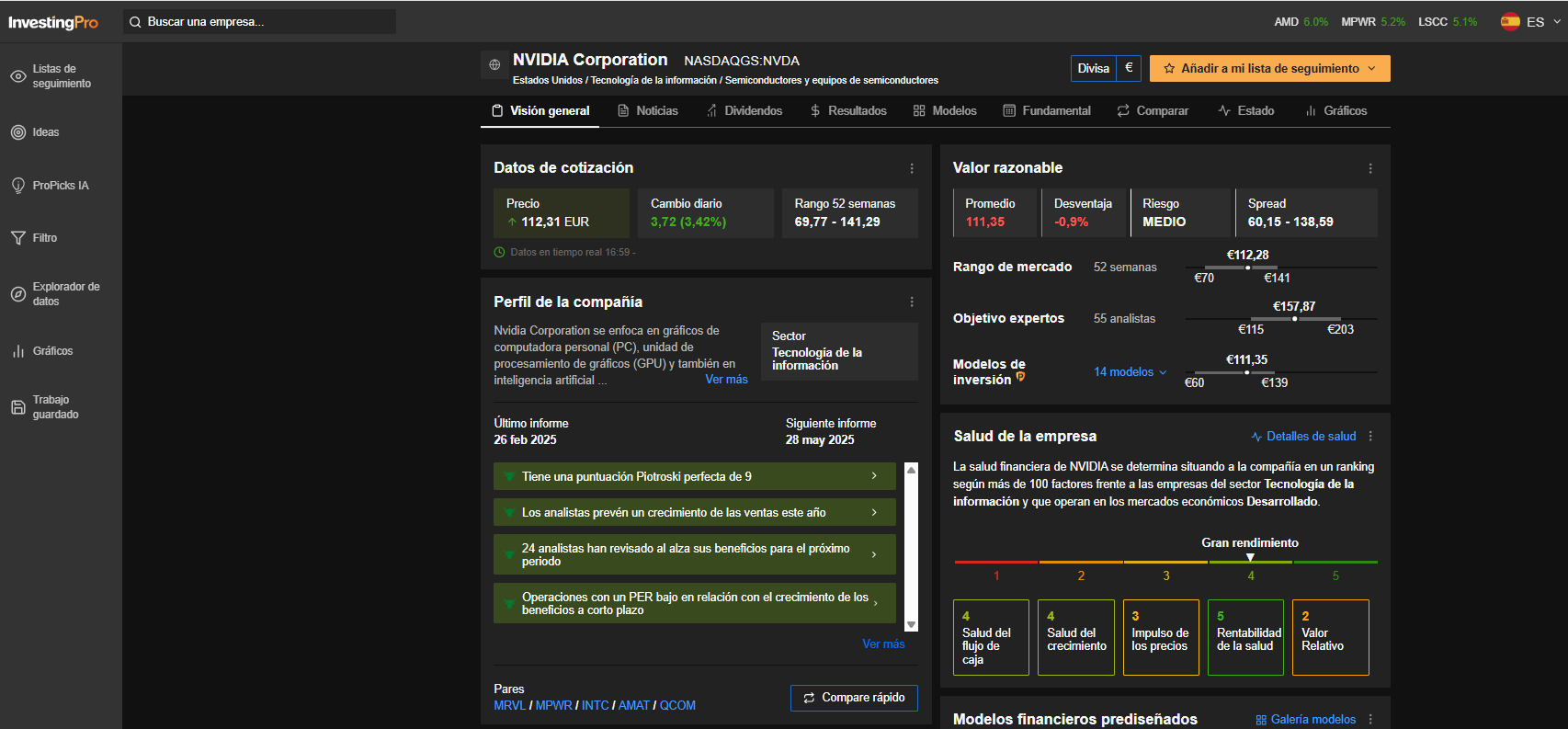
Task: Open the Comparar tab
Action: tap(1153, 111)
